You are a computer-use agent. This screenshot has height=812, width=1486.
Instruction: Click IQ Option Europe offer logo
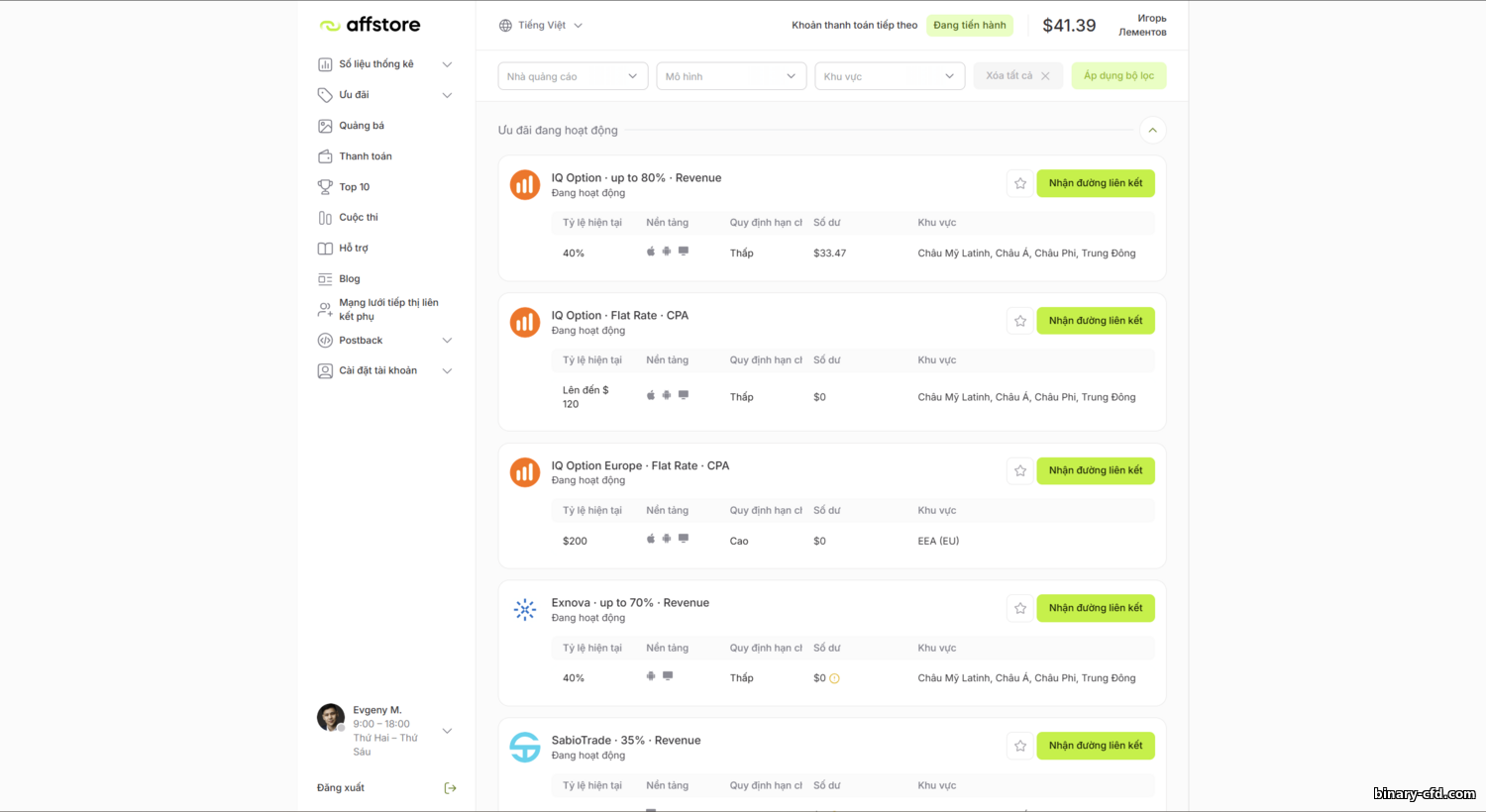click(525, 472)
